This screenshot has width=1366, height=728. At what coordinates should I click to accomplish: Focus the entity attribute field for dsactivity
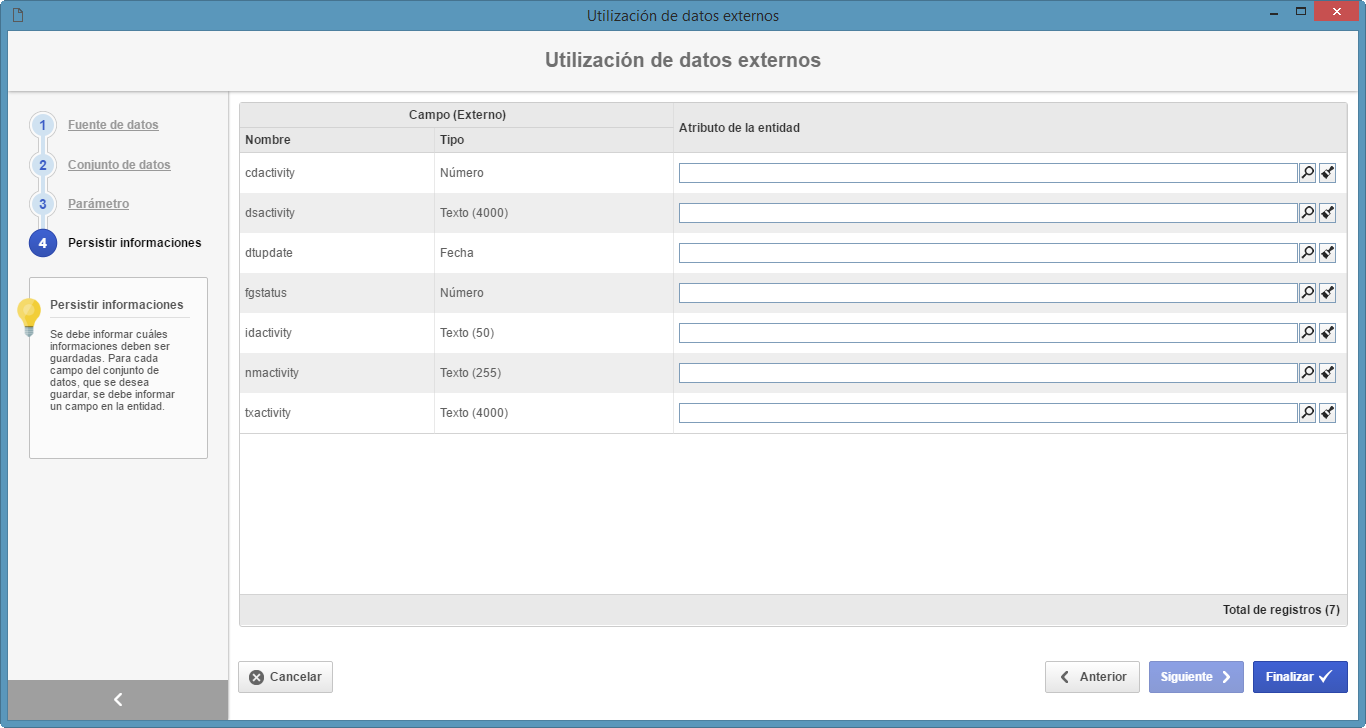point(988,213)
